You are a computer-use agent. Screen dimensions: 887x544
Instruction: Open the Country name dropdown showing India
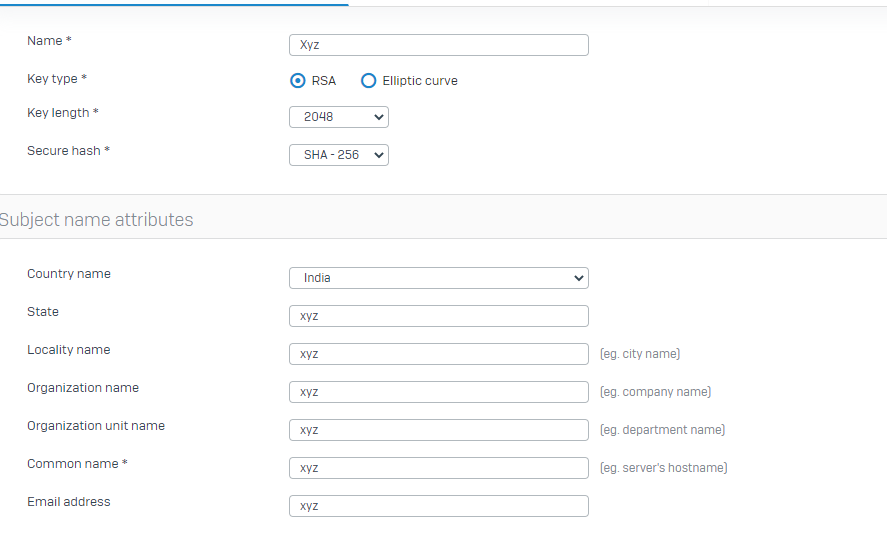[438, 278]
